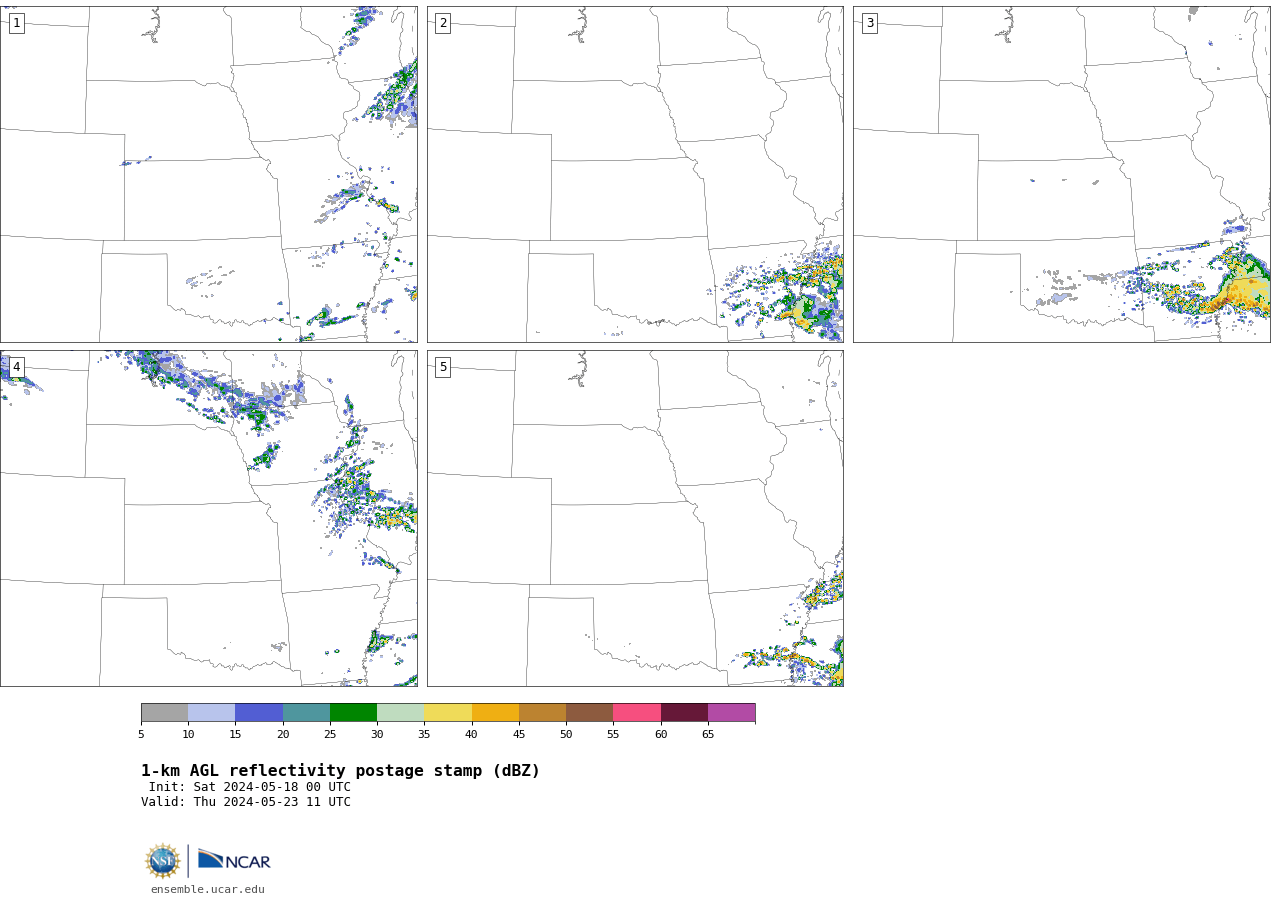Click the colorbar tick label '35'
1280x901 pixels.
(424, 735)
